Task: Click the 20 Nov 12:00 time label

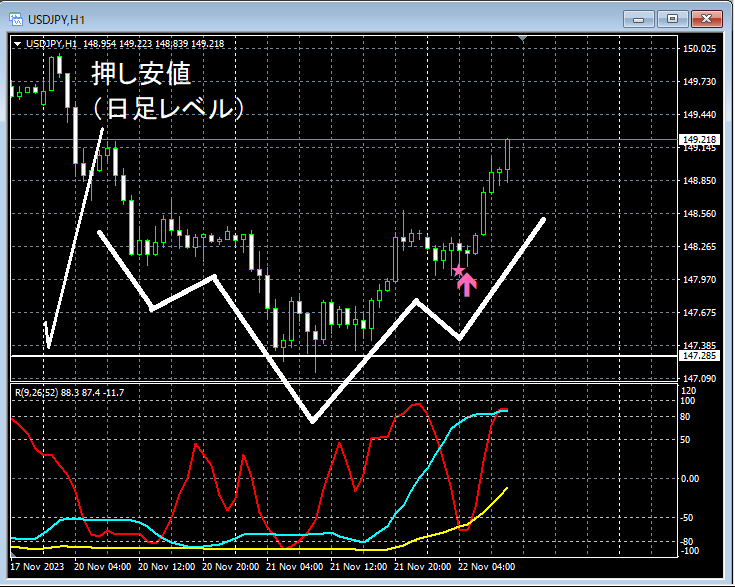Action: tap(166, 566)
